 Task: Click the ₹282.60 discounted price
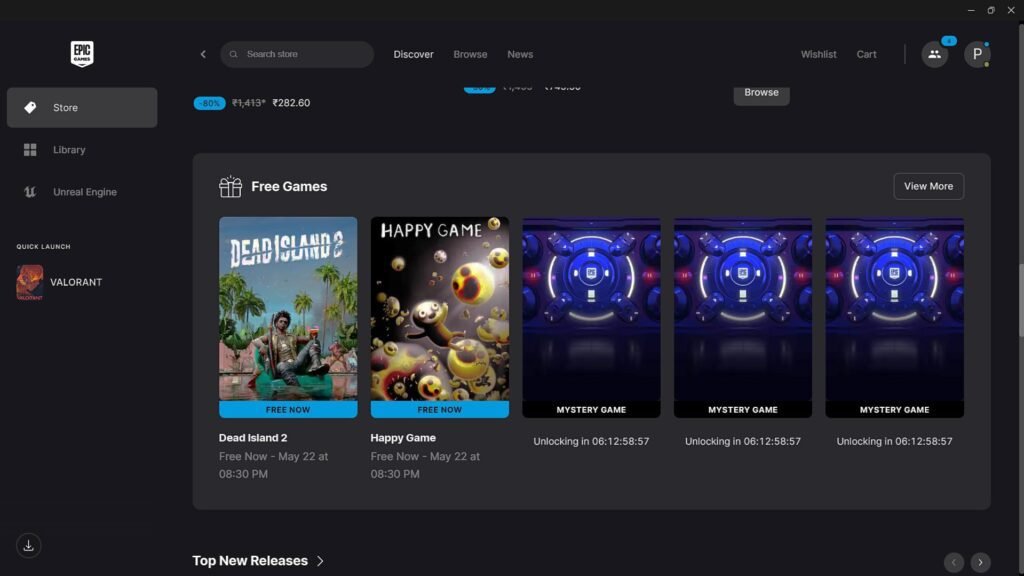click(x=291, y=103)
